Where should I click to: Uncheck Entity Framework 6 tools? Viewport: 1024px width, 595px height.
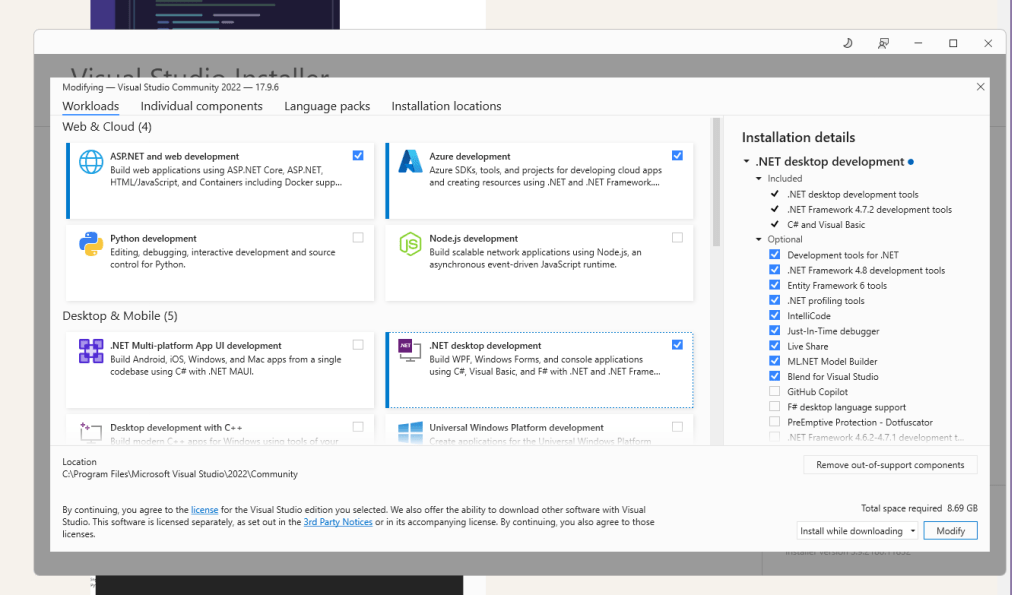pyautogui.click(x=775, y=285)
